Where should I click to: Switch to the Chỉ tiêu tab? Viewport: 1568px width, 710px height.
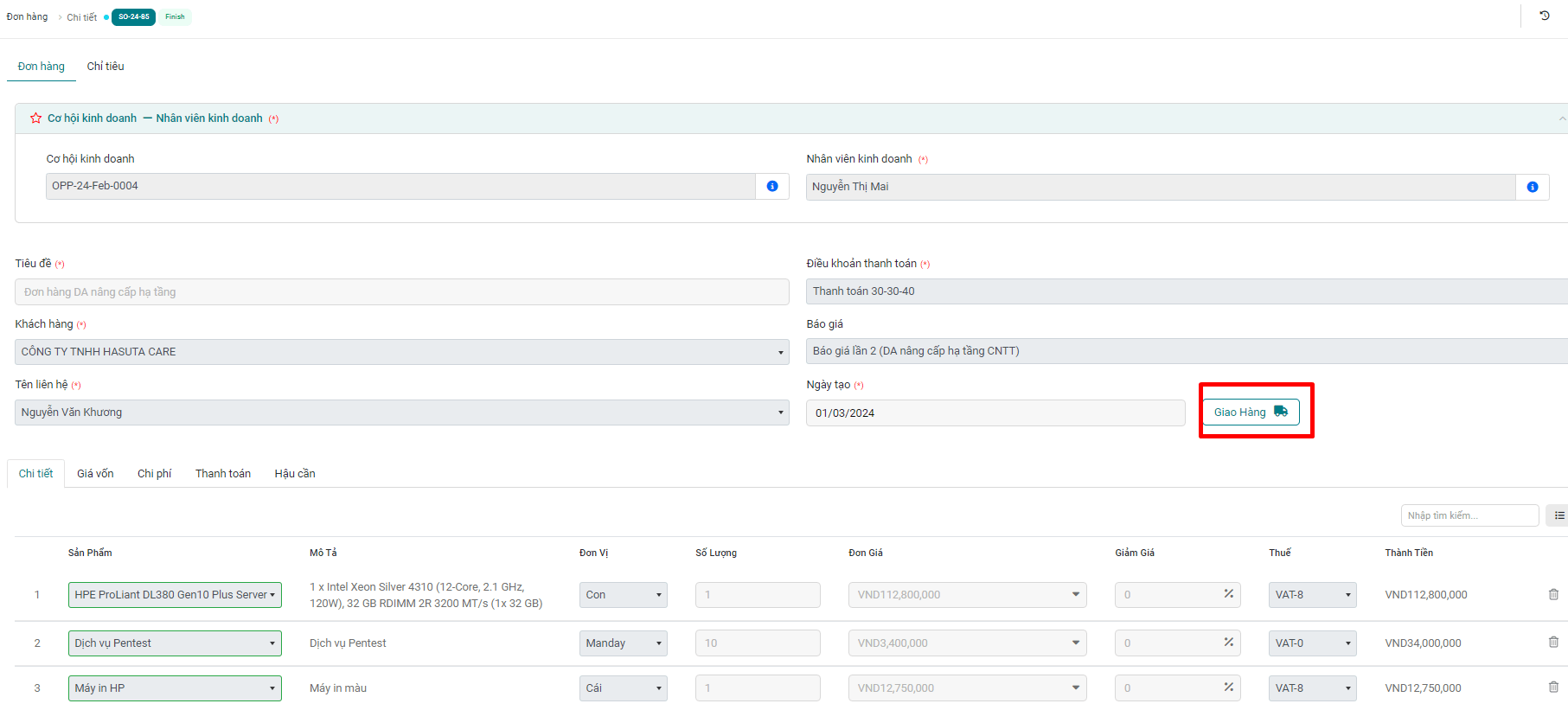click(x=106, y=67)
